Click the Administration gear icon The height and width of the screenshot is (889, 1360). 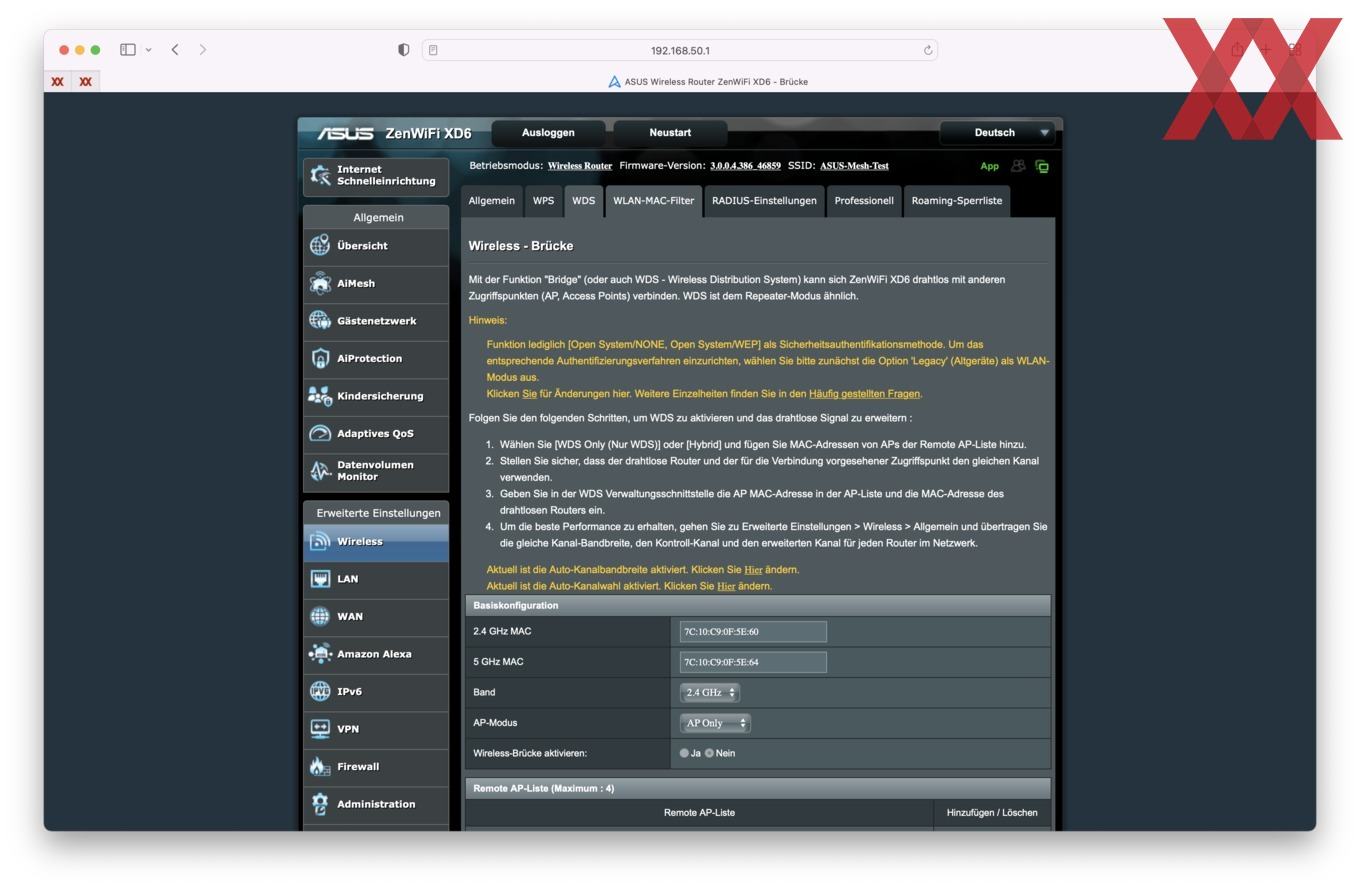point(320,804)
